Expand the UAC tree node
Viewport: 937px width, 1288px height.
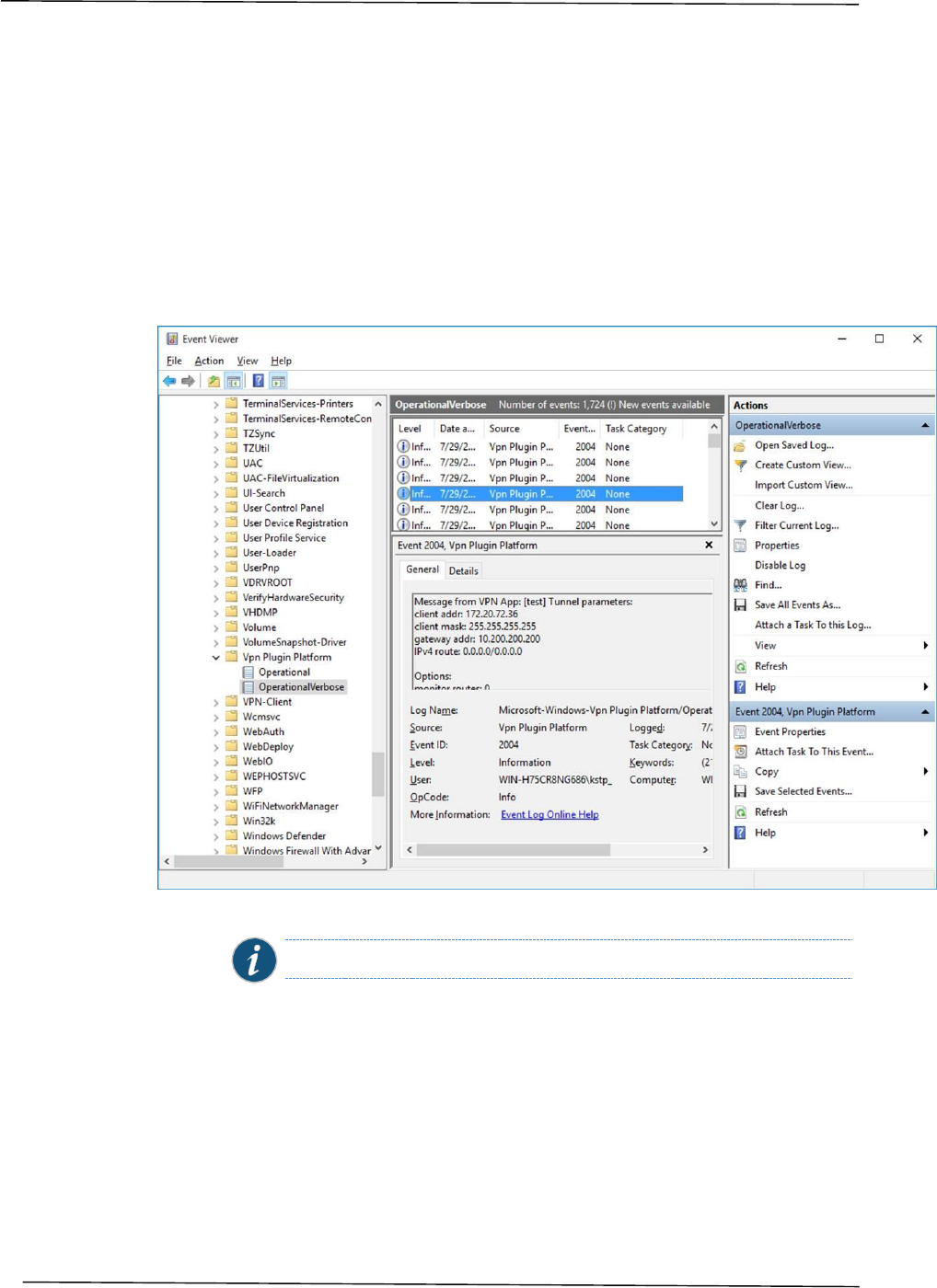216,464
